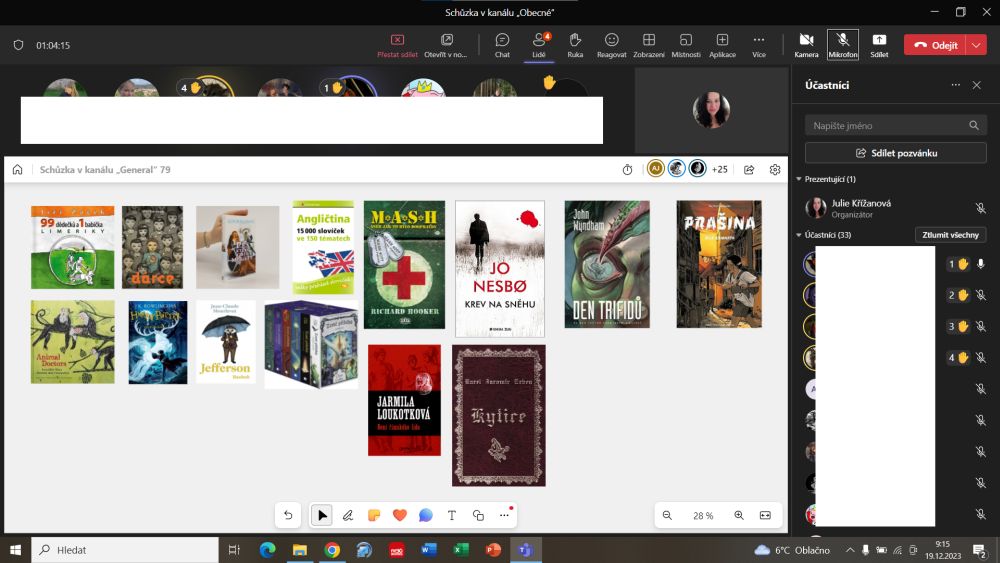Open Zobrazení view options

pos(649,45)
